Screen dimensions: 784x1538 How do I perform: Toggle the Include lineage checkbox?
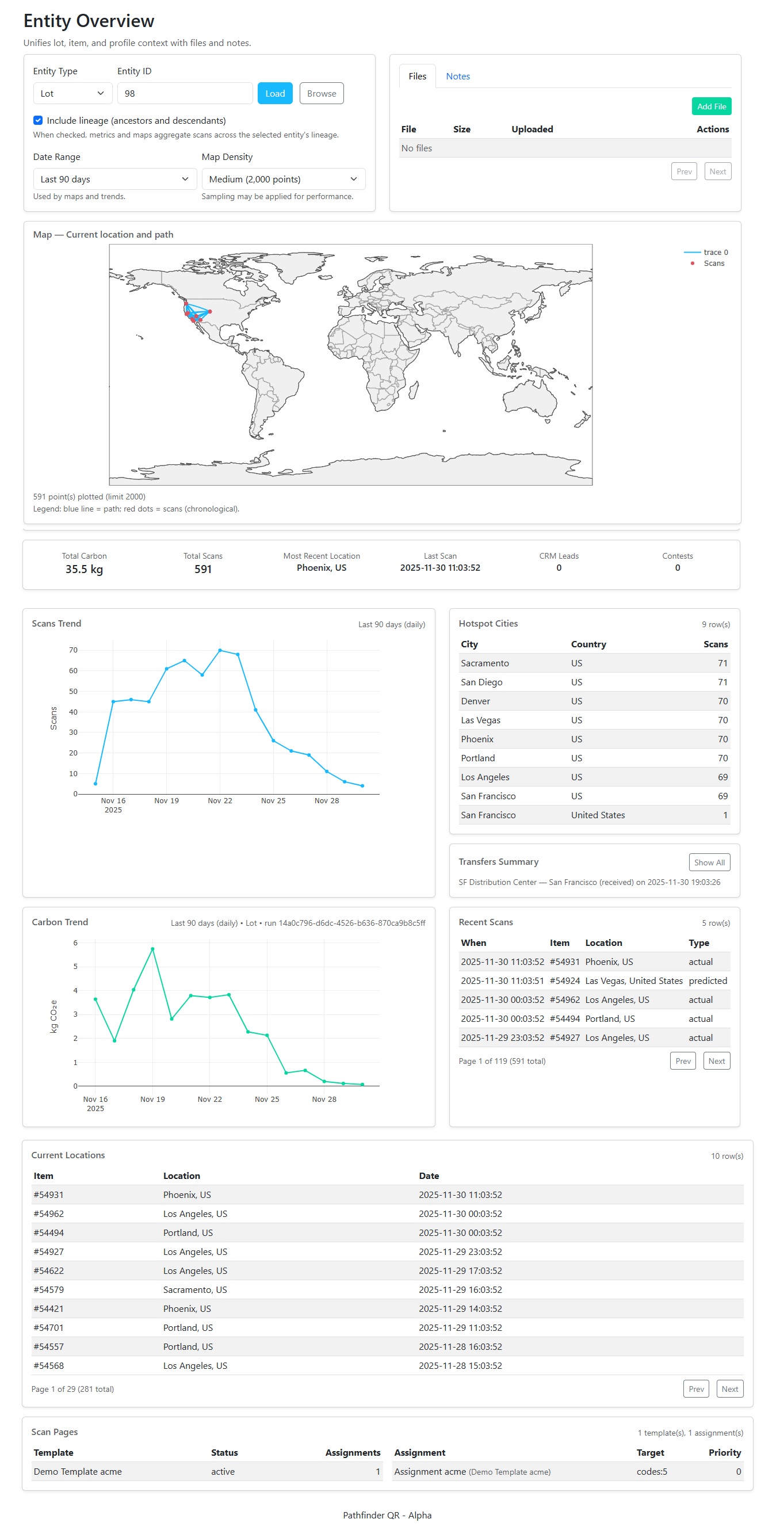point(38,121)
